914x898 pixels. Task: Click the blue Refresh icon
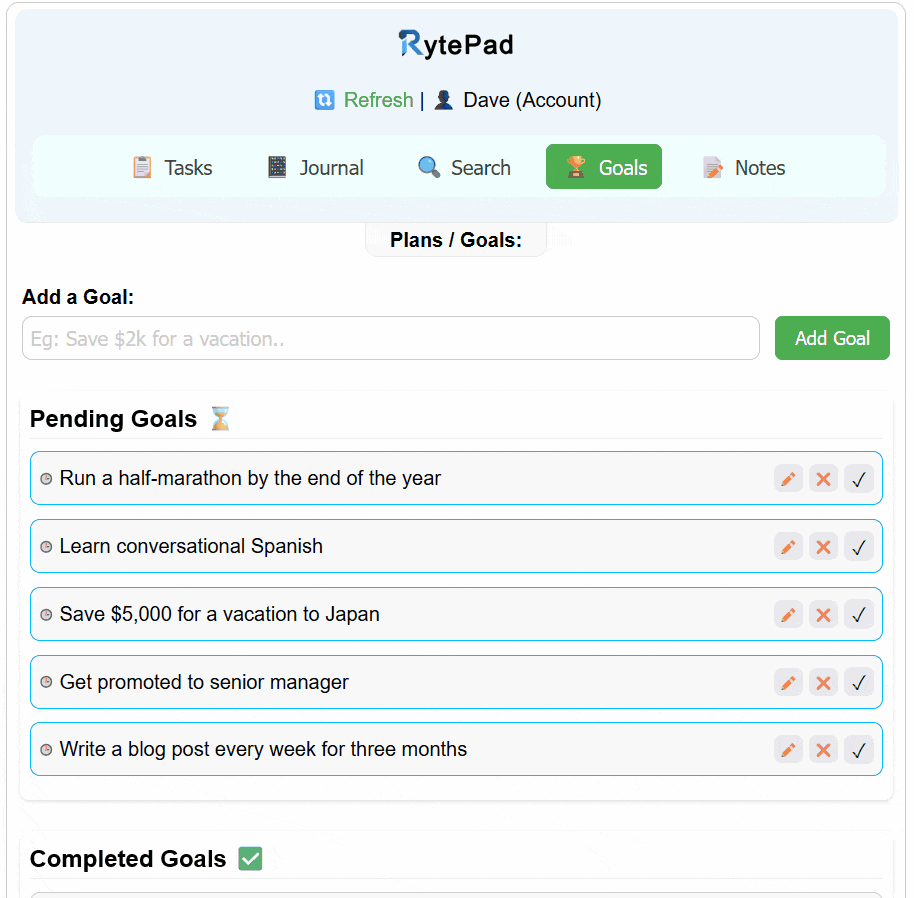pyautogui.click(x=325, y=100)
